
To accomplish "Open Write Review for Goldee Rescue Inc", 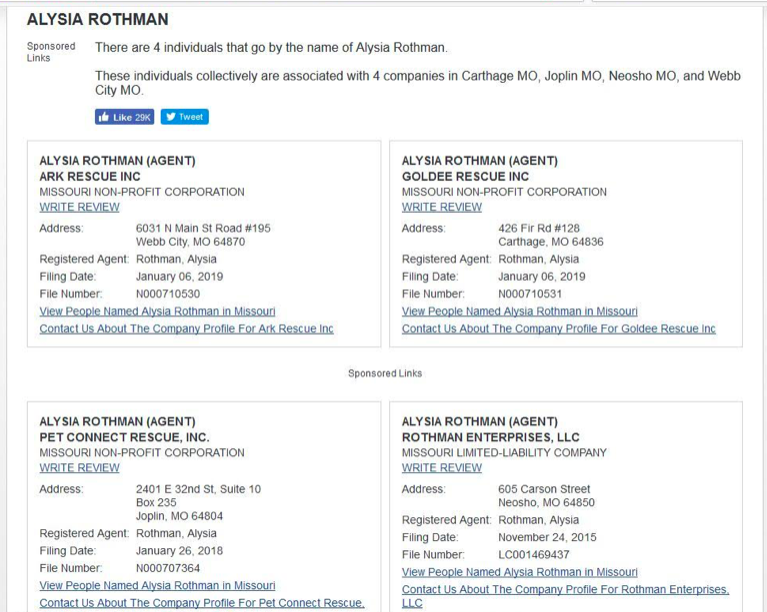I will (441, 207).
